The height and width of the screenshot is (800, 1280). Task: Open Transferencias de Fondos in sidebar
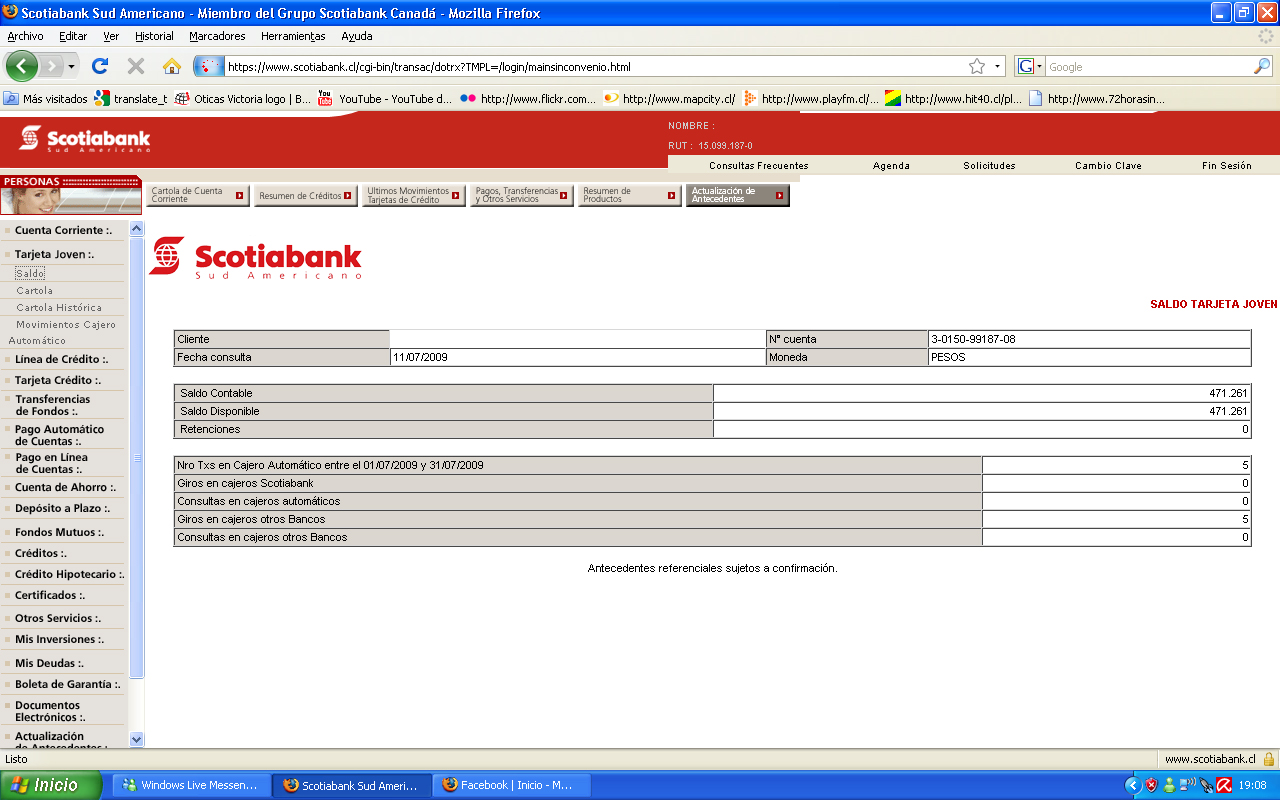52,405
